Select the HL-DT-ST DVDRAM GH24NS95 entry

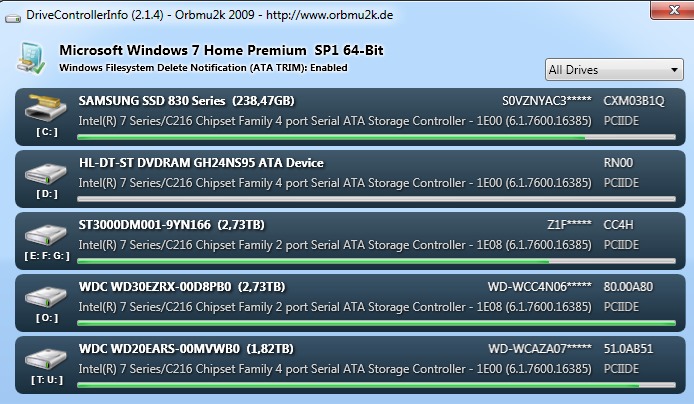(201, 163)
